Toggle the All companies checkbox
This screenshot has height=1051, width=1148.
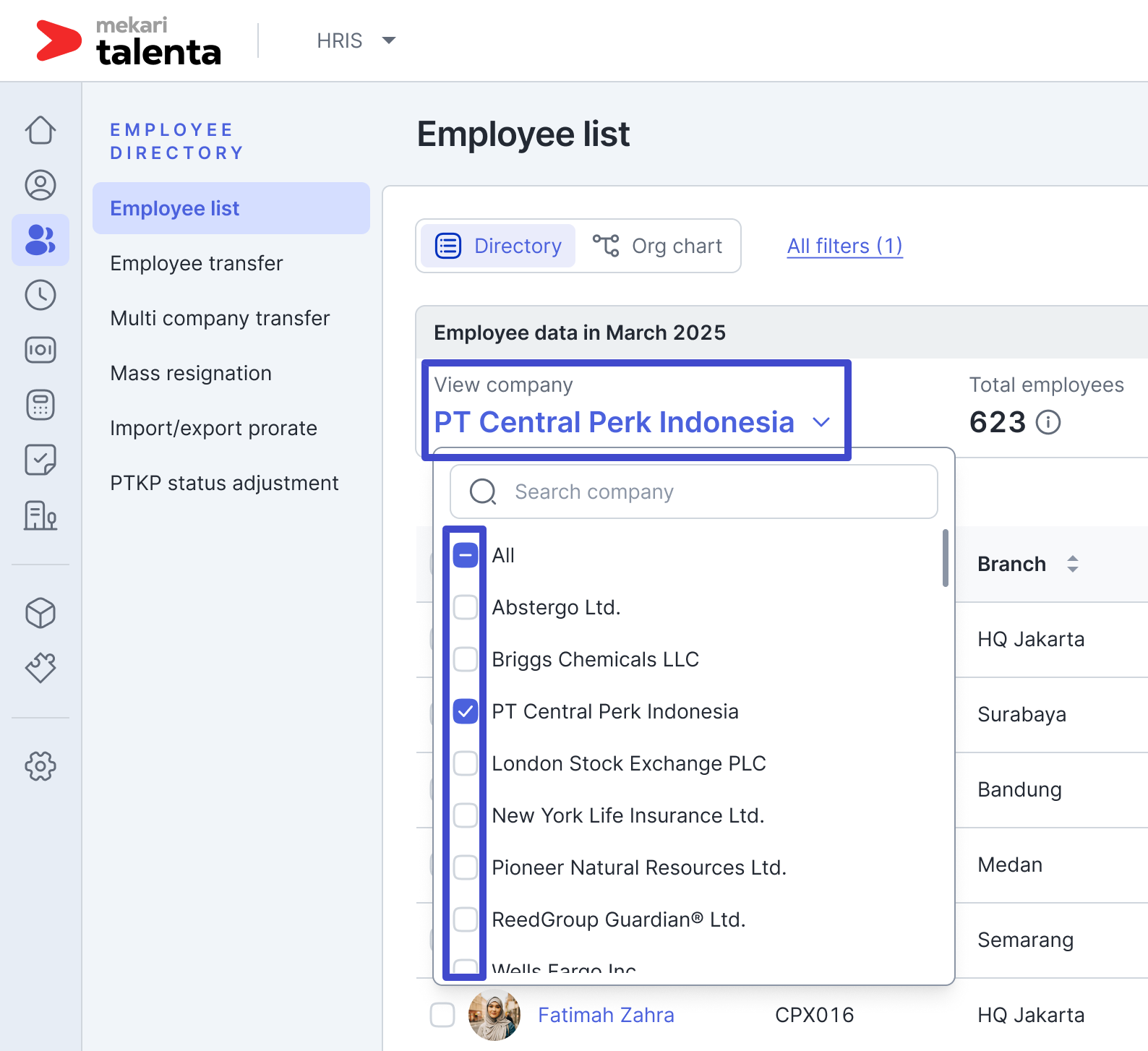466,555
